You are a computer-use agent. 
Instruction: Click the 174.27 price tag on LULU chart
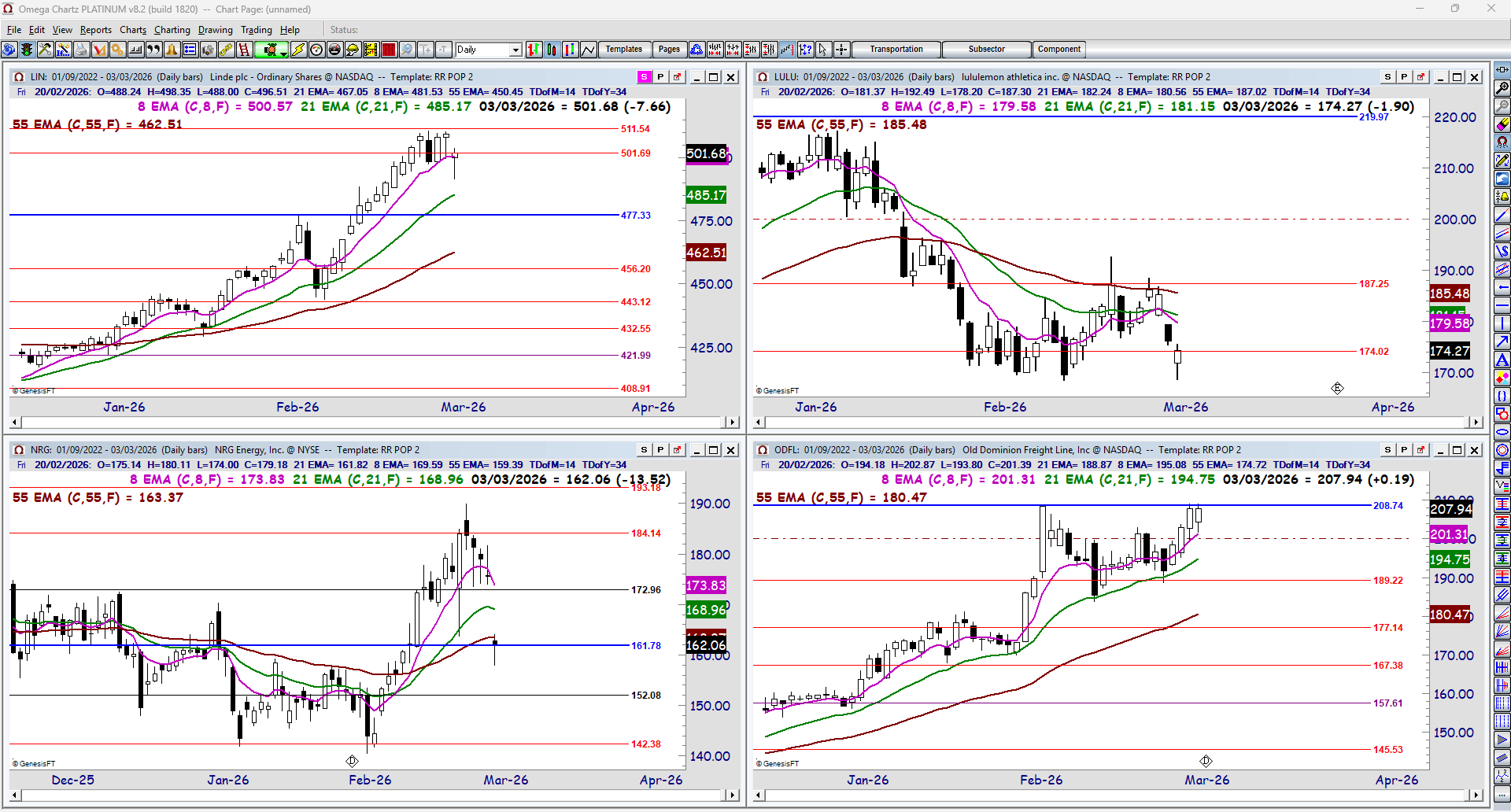coord(1450,351)
